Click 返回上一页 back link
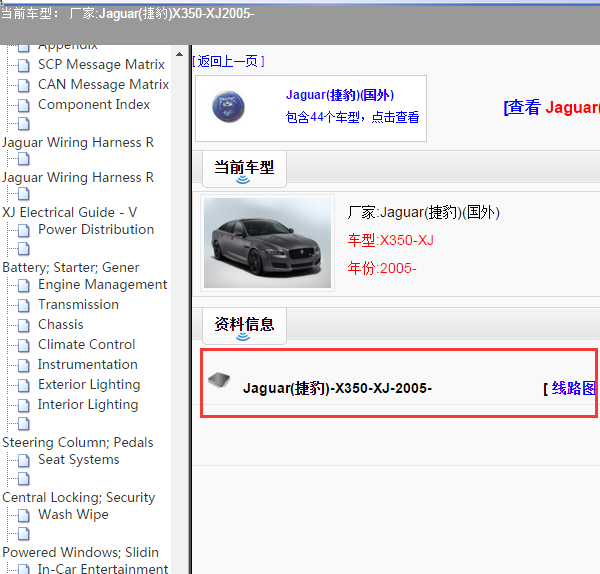 pos(228,61)
